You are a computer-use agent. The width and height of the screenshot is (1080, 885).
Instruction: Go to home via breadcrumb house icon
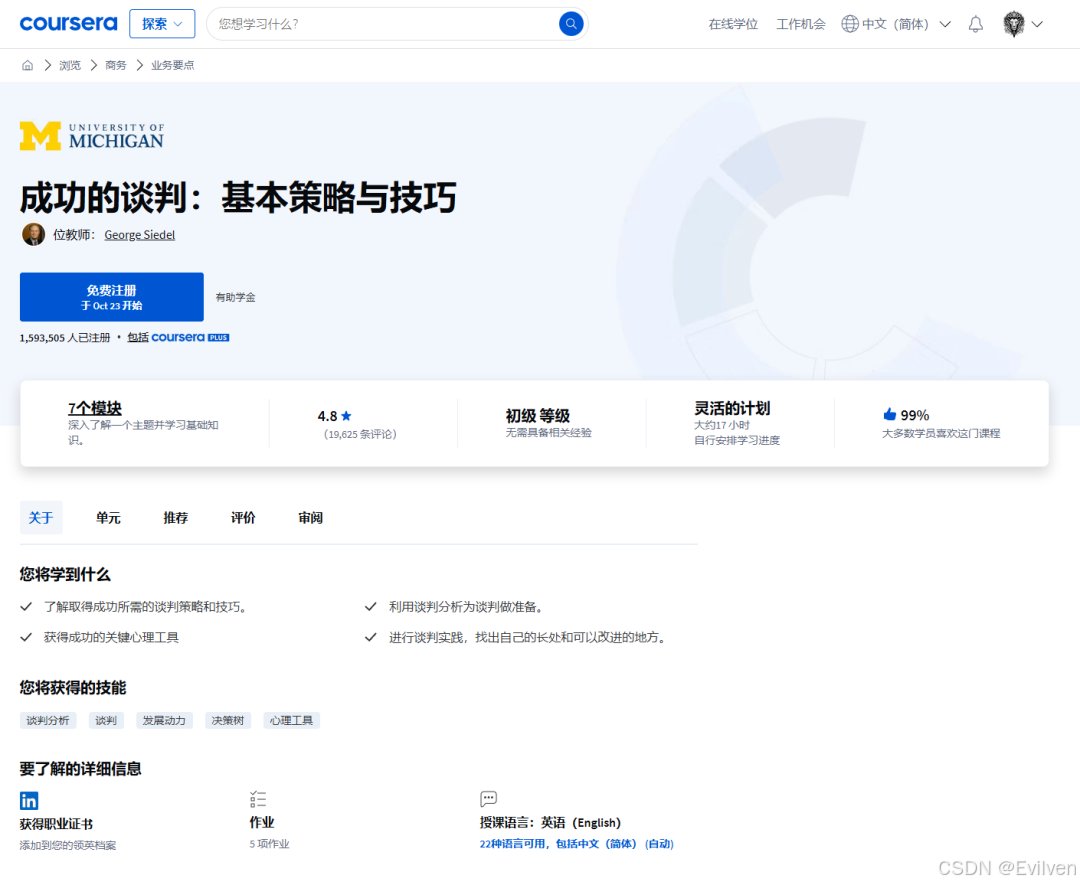(28, 65)
